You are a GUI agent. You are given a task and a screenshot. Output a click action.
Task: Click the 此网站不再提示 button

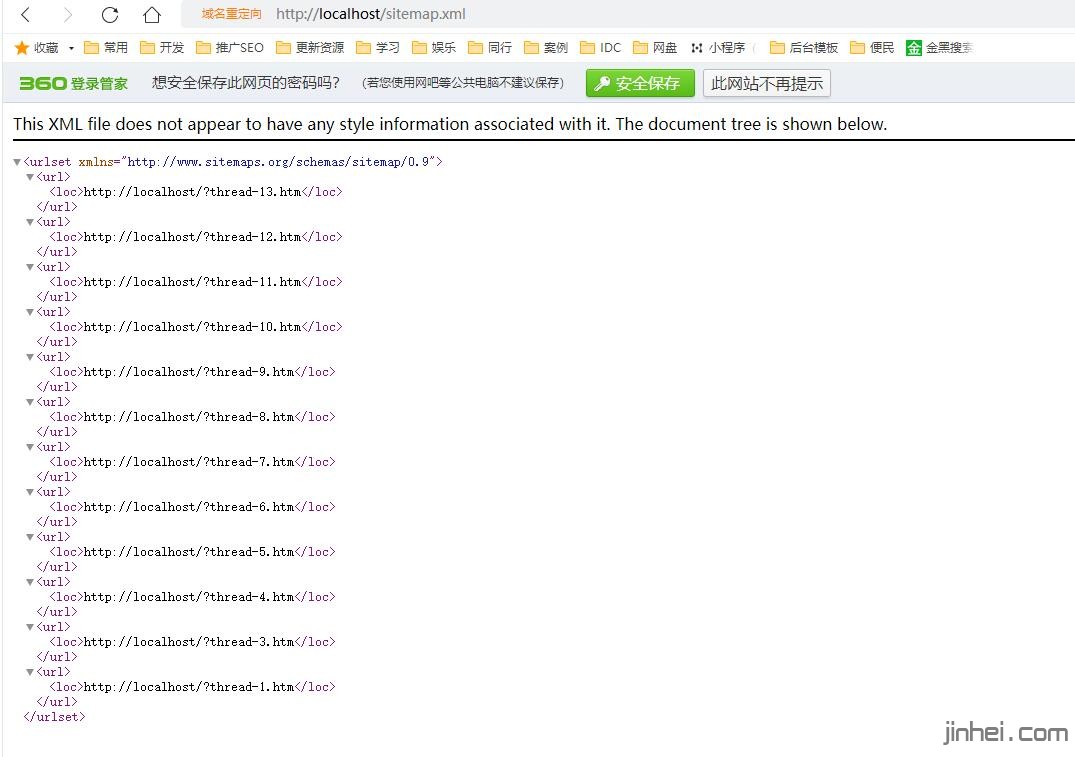pyautogui.click(x=766, y=84)
